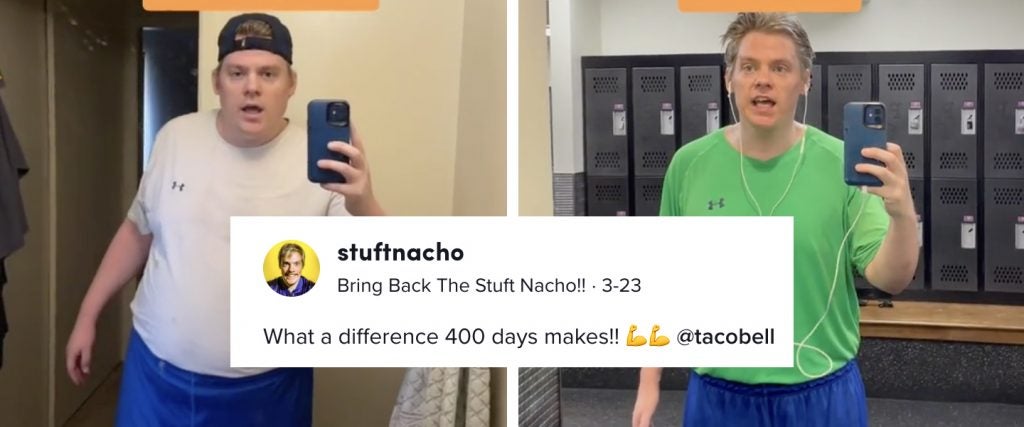Click the Under Armour logo on green shirt
This screenshot has width=1024, height=427.
(716, 204)
